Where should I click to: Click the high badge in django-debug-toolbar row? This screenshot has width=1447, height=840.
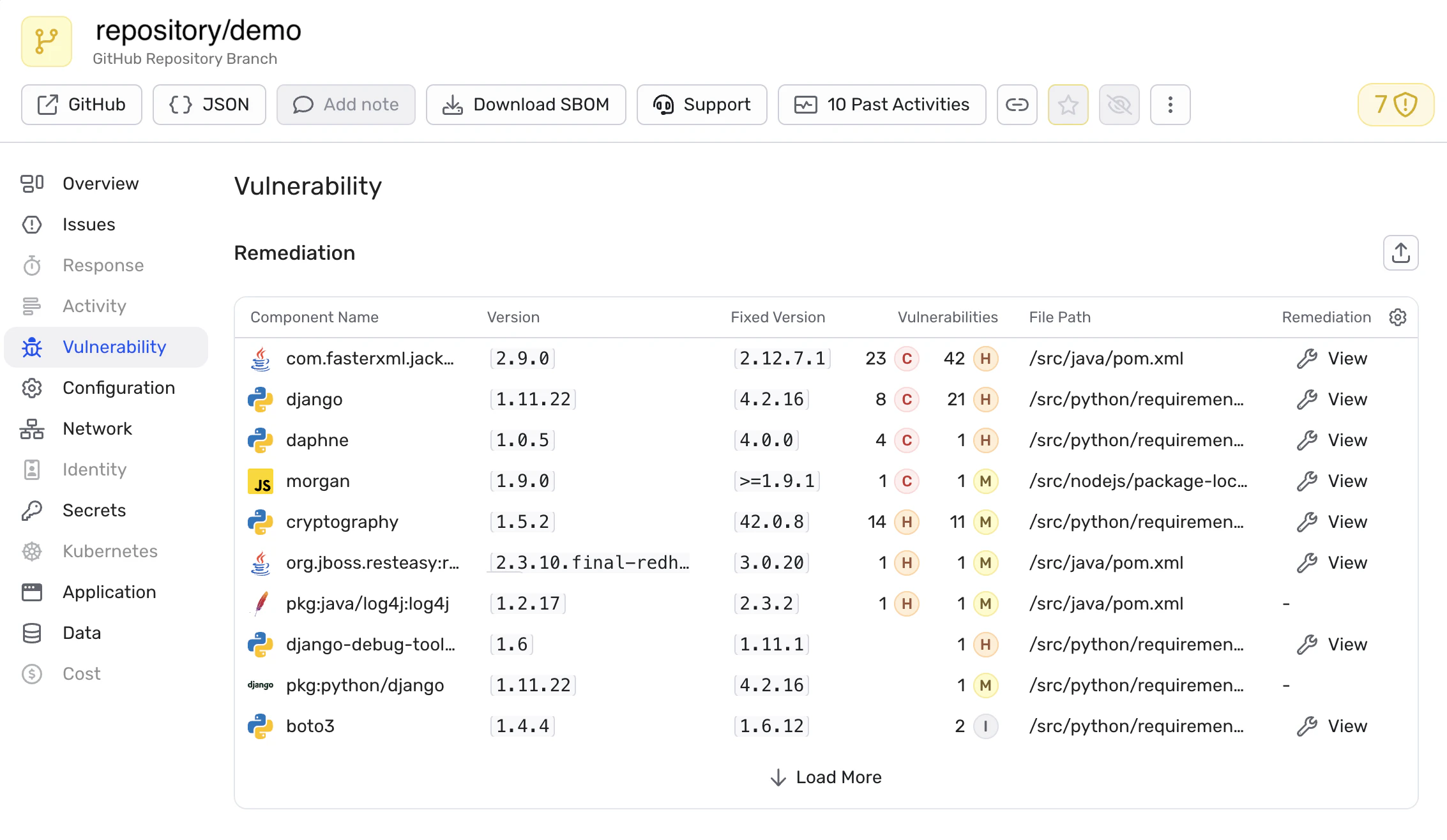(986, 645)
